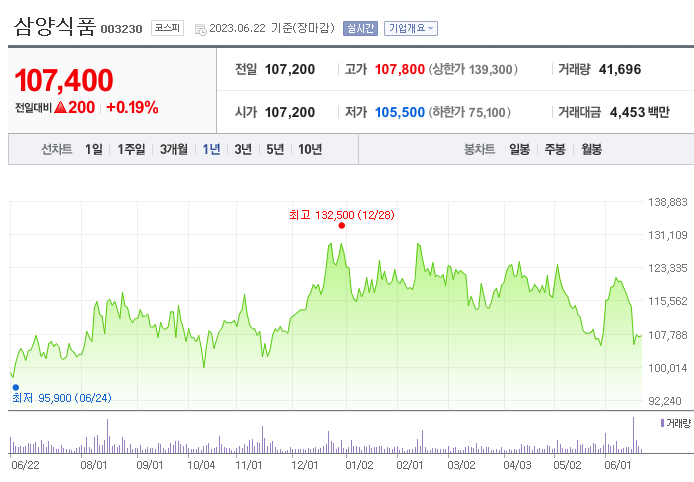
Task: Click the 실시간 badge button
Action: (360, 28)
